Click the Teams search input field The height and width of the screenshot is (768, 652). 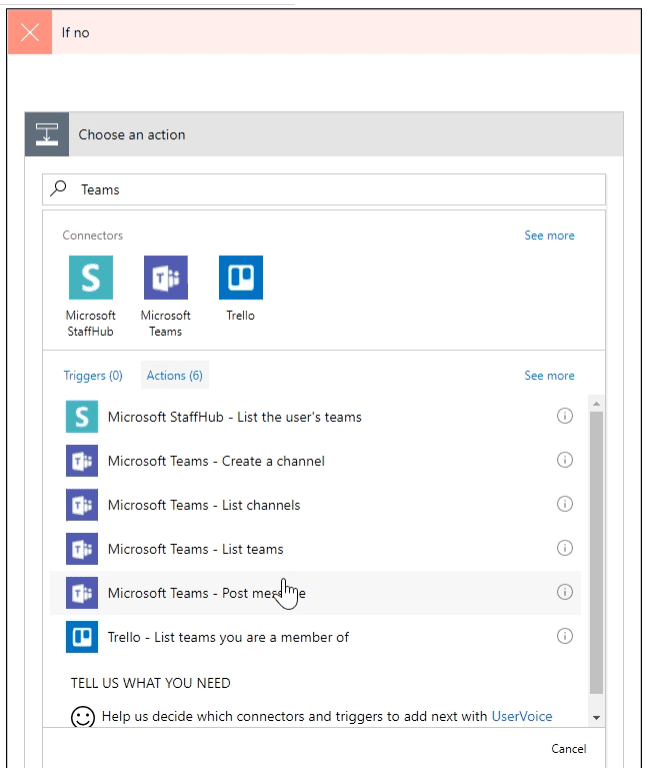point(330,189)
